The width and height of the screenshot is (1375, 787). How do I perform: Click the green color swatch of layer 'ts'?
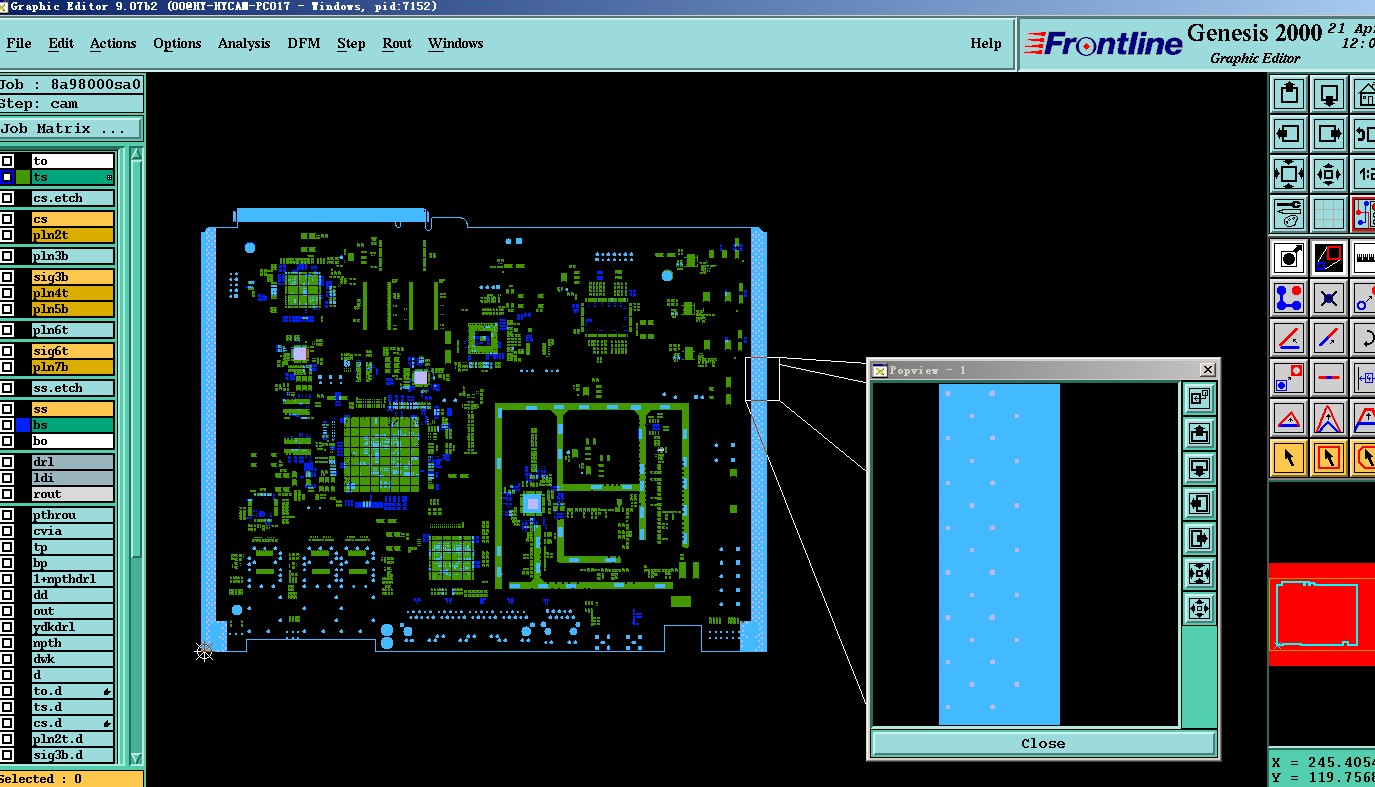(x=22, y=177)
